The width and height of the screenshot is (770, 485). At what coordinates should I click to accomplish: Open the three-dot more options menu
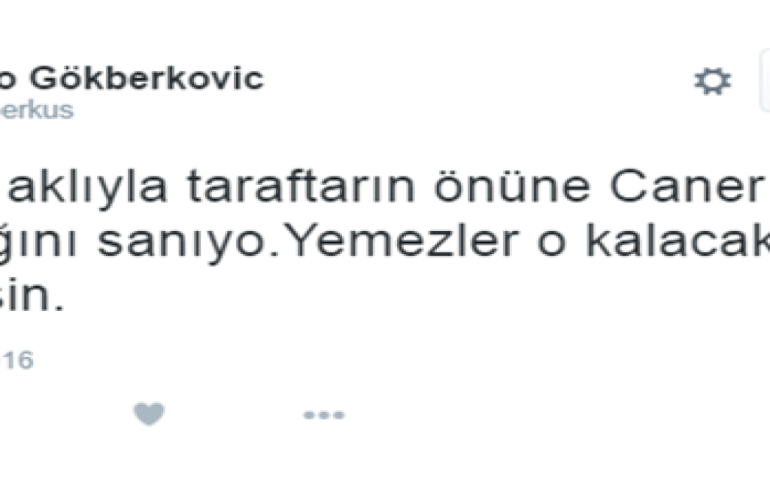(324, 415)
